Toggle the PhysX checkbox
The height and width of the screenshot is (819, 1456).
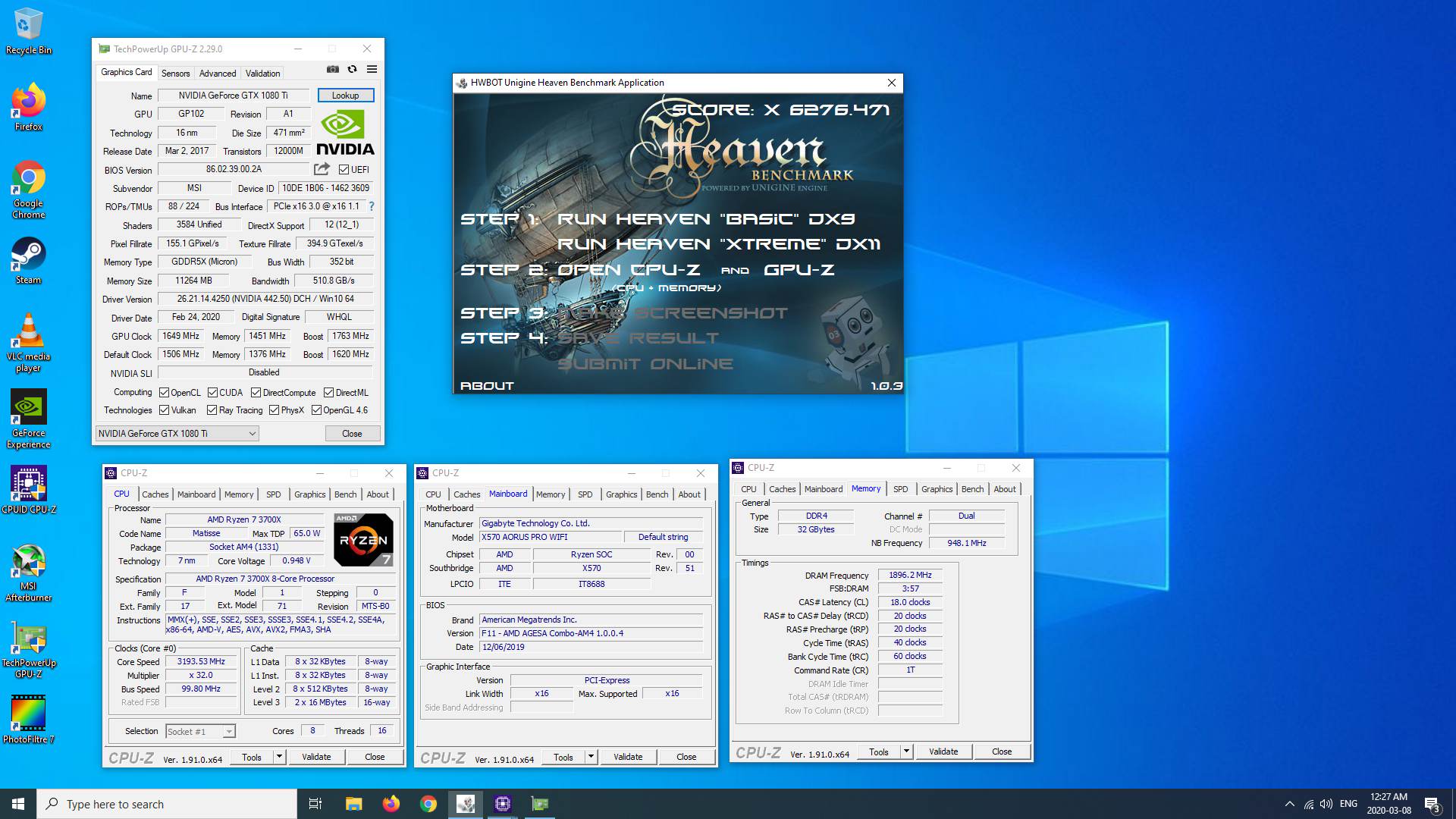pos(274,410)
